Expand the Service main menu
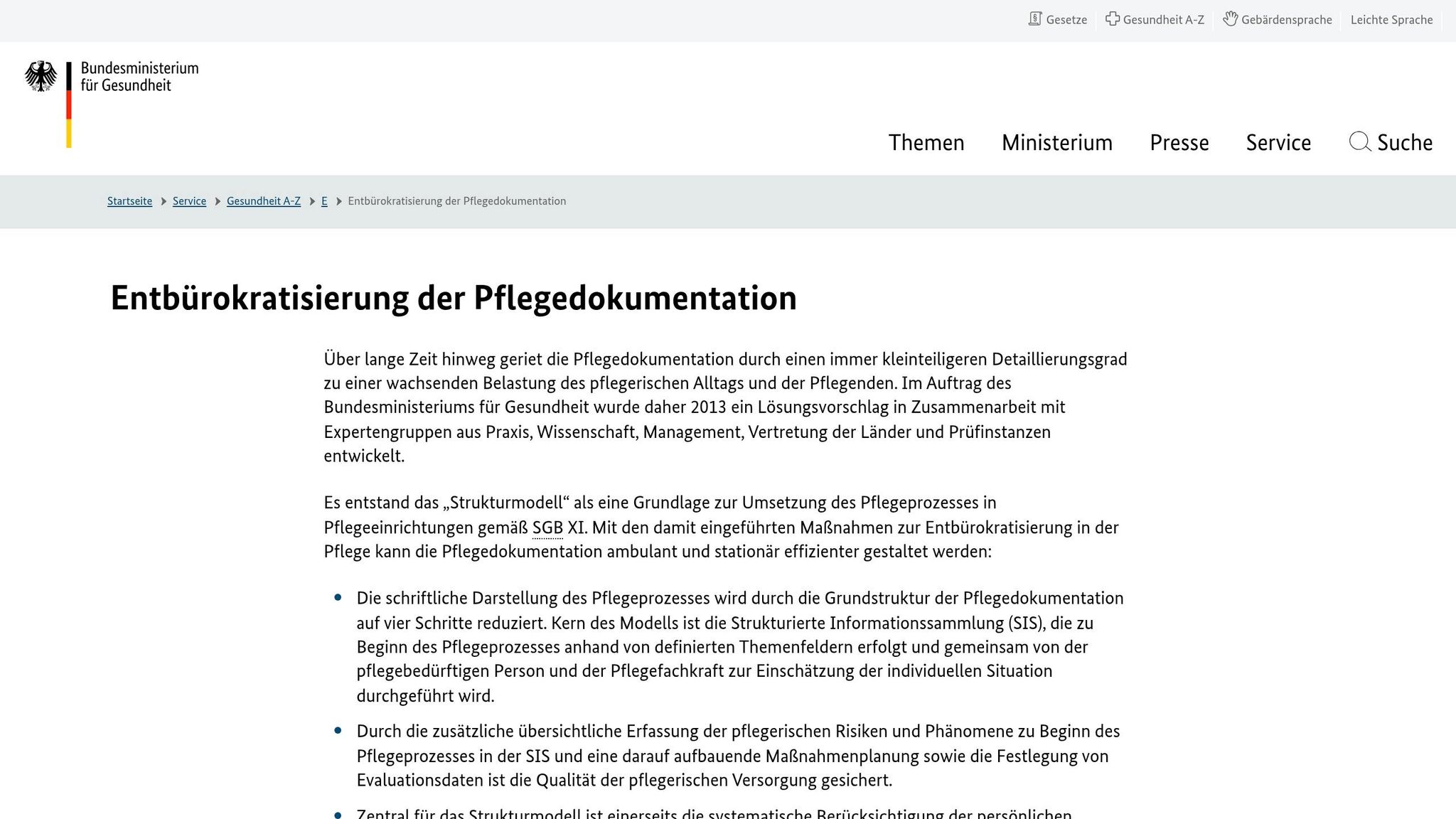This screenshot has height=819, width=1456. point(1278,142)
